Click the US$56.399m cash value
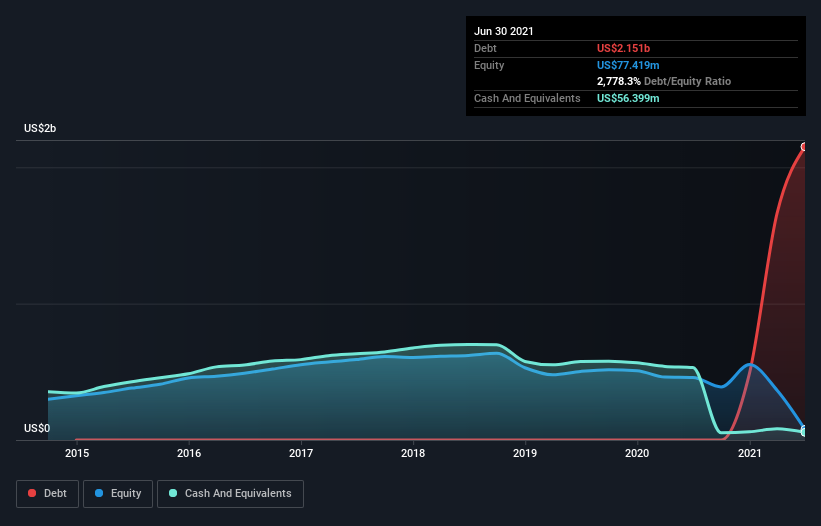The width and height of the screenshot is (821, 526). point(628,98)
